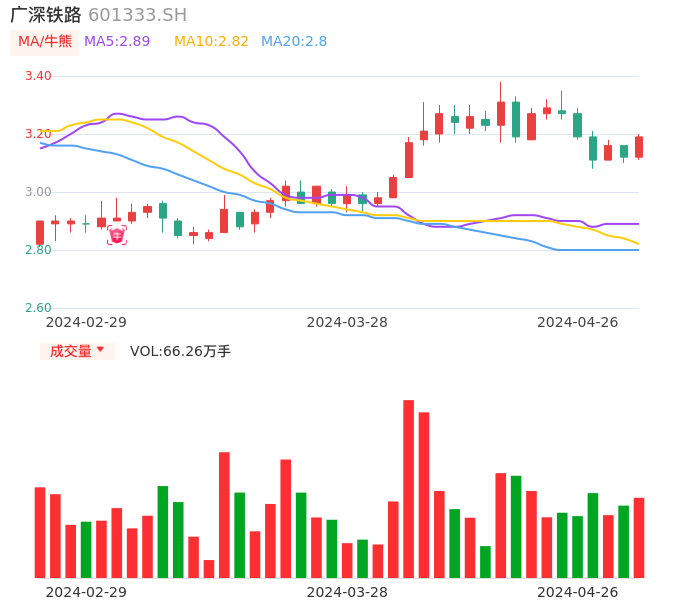This screenshot has height=606, width=686.
Task: Select the 2024-02-29 date under volume chart
Action: [x=86, y=592]
